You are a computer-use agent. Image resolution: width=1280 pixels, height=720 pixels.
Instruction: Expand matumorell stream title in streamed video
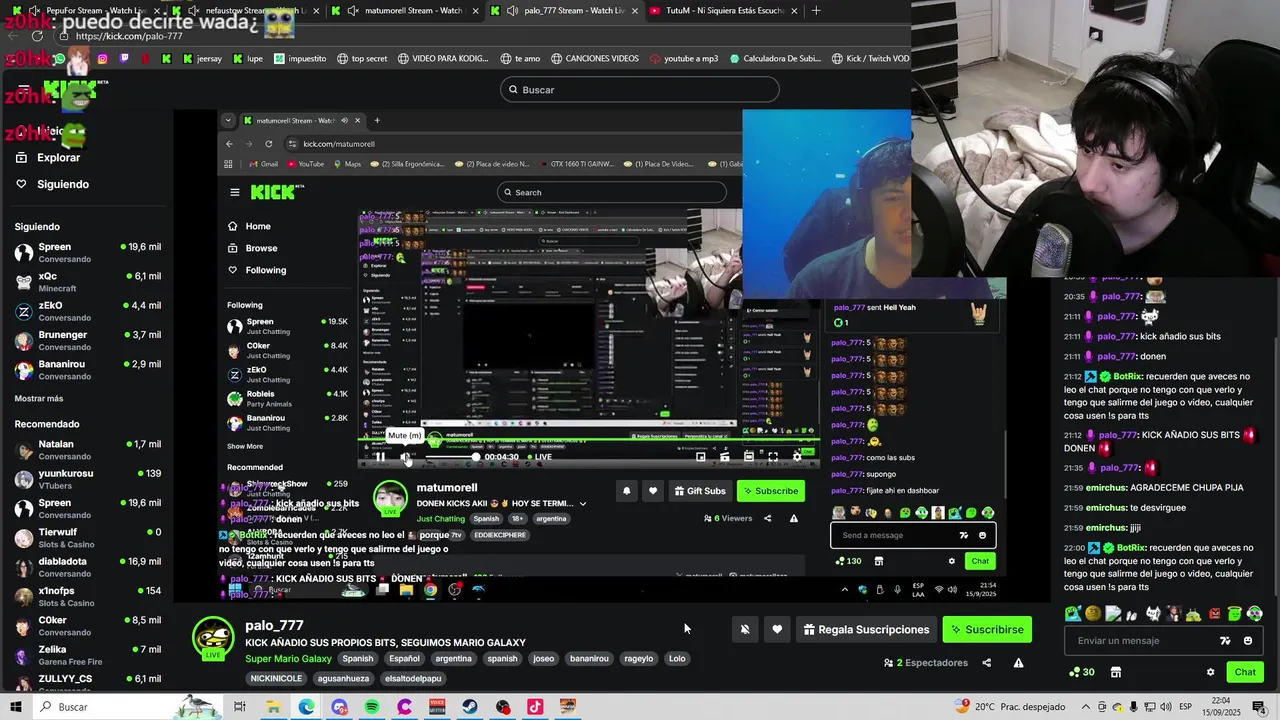coord(583,503)
